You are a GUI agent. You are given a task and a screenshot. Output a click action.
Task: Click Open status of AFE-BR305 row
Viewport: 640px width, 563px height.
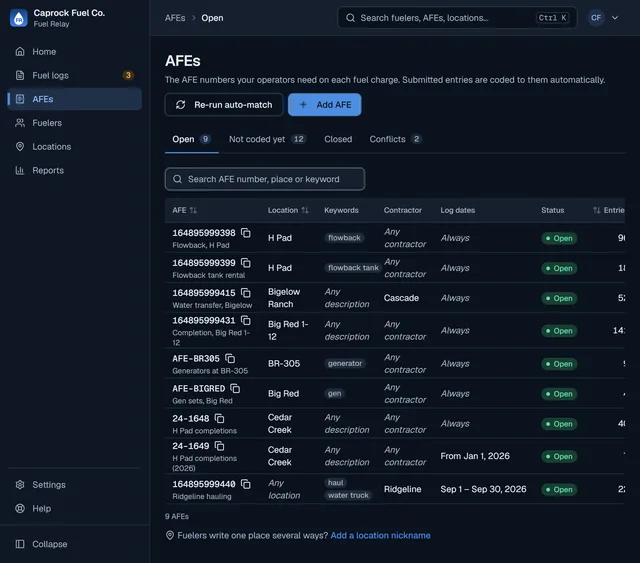tap(559, 364)
